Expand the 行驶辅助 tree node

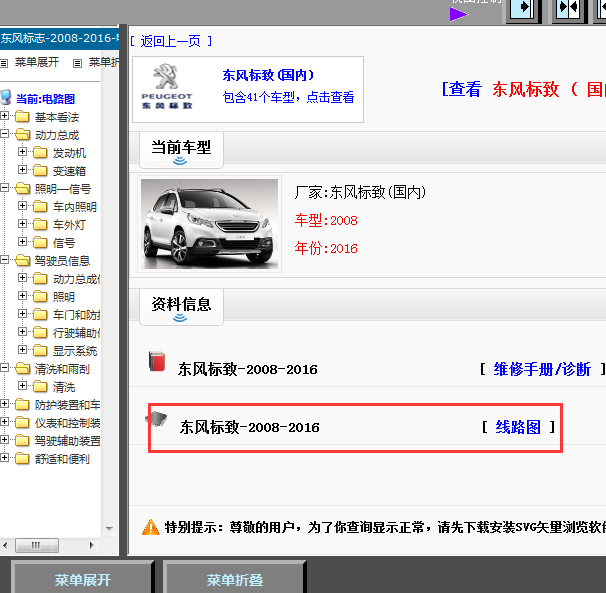click(22, 332)
